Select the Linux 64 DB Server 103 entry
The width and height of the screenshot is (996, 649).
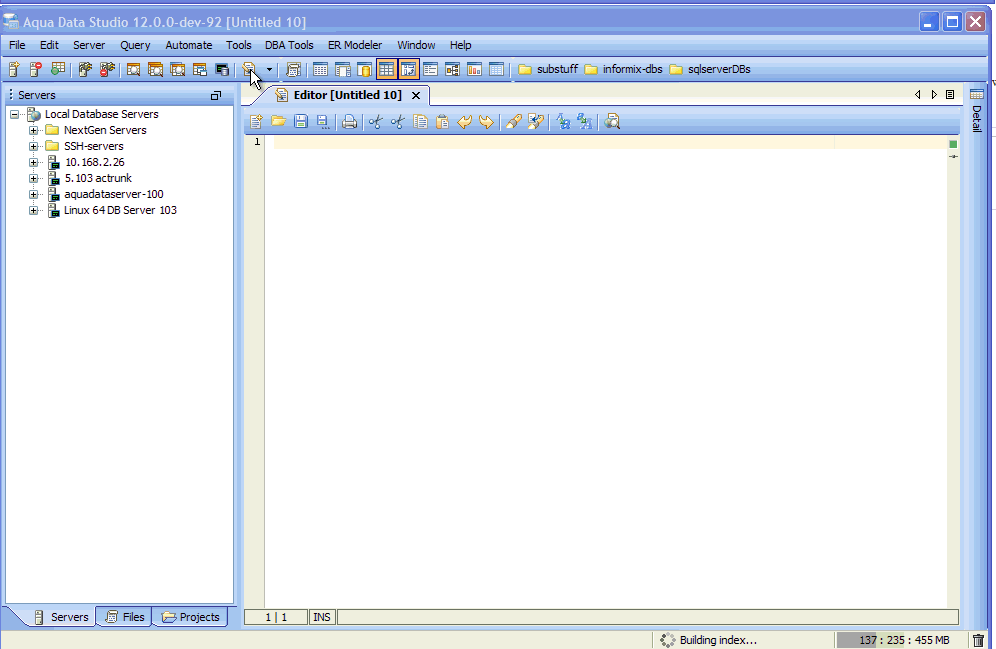[x=120, y=210]
